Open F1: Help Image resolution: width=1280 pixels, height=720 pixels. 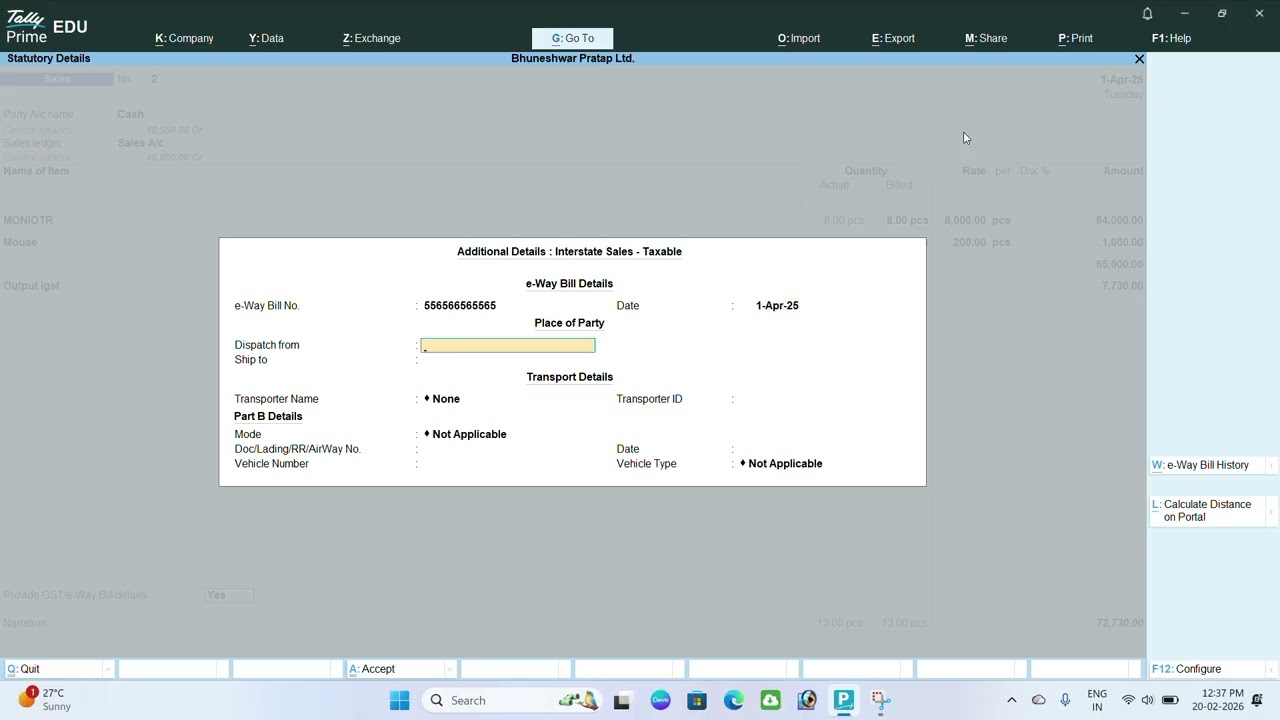[x=1171, y=38]
